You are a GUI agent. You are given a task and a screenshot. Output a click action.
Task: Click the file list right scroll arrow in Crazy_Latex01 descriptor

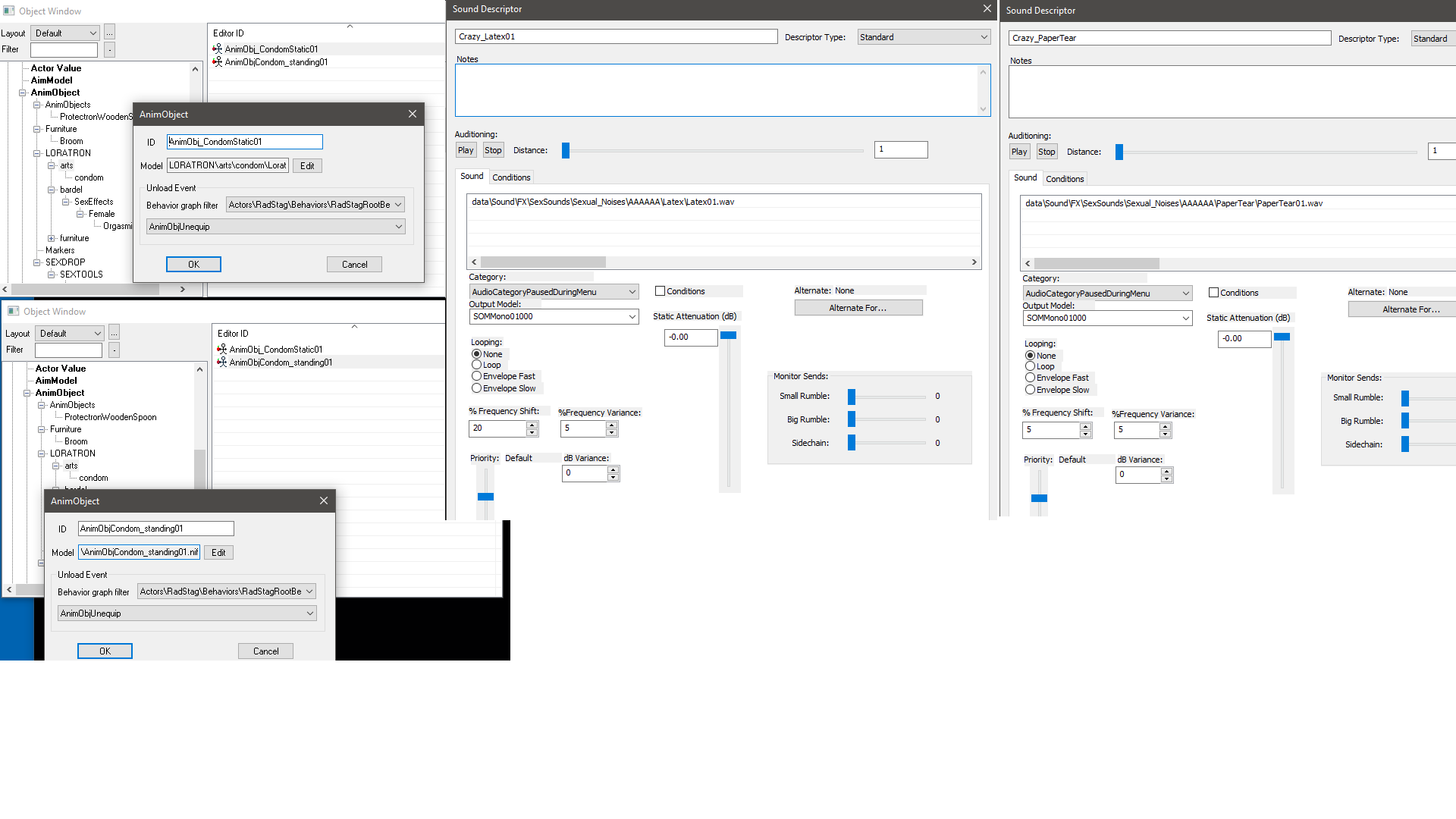click(974, 262)
